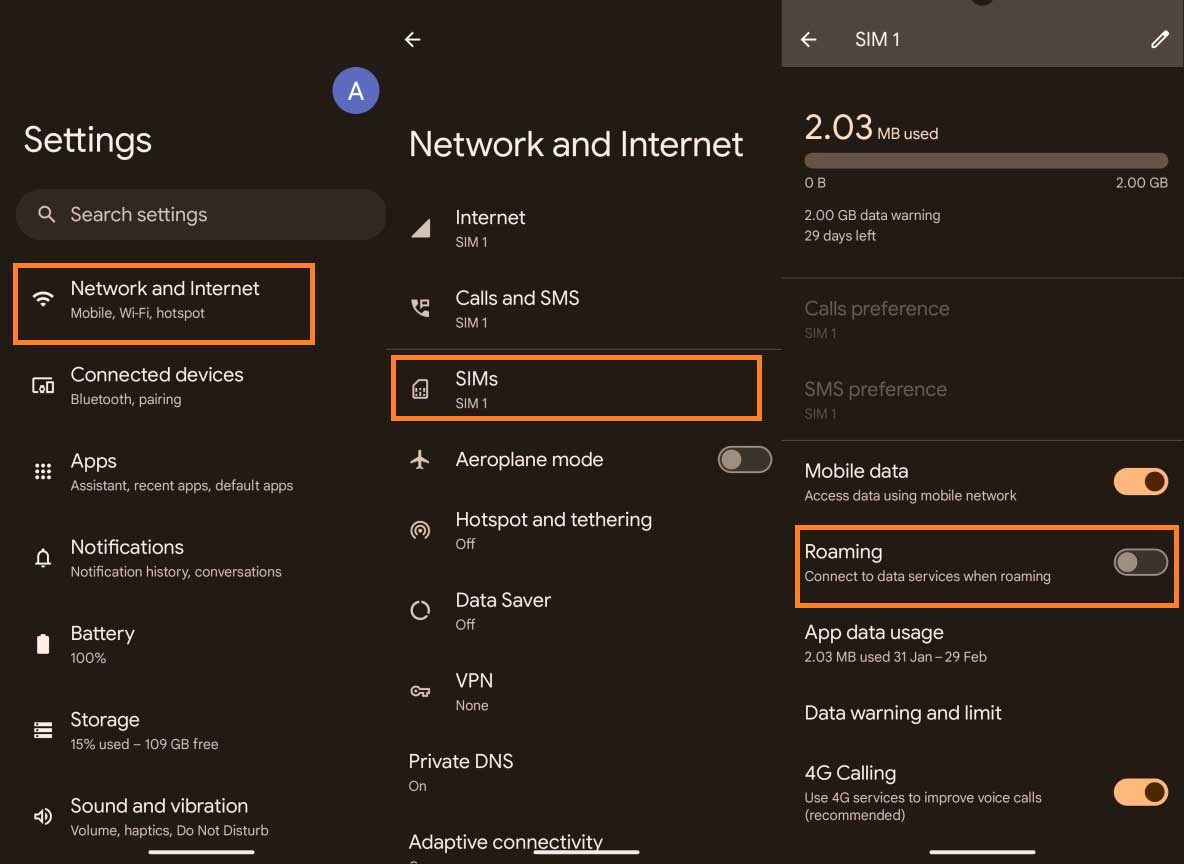Screen dimensions: 1184x864
Task: Click the VPN key icon
Action: point(420,692)
